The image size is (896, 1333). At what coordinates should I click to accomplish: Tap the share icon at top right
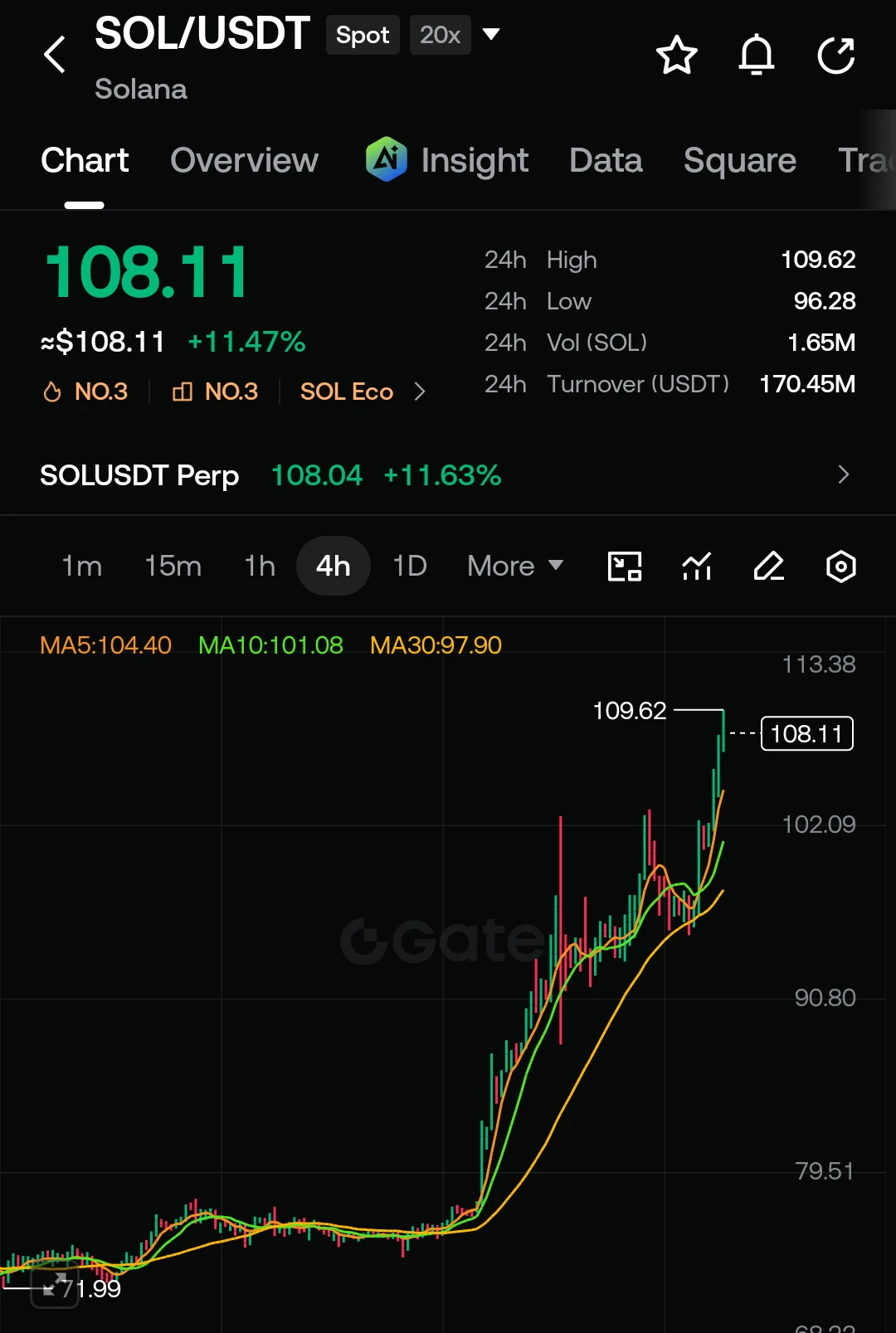point(836,56)
